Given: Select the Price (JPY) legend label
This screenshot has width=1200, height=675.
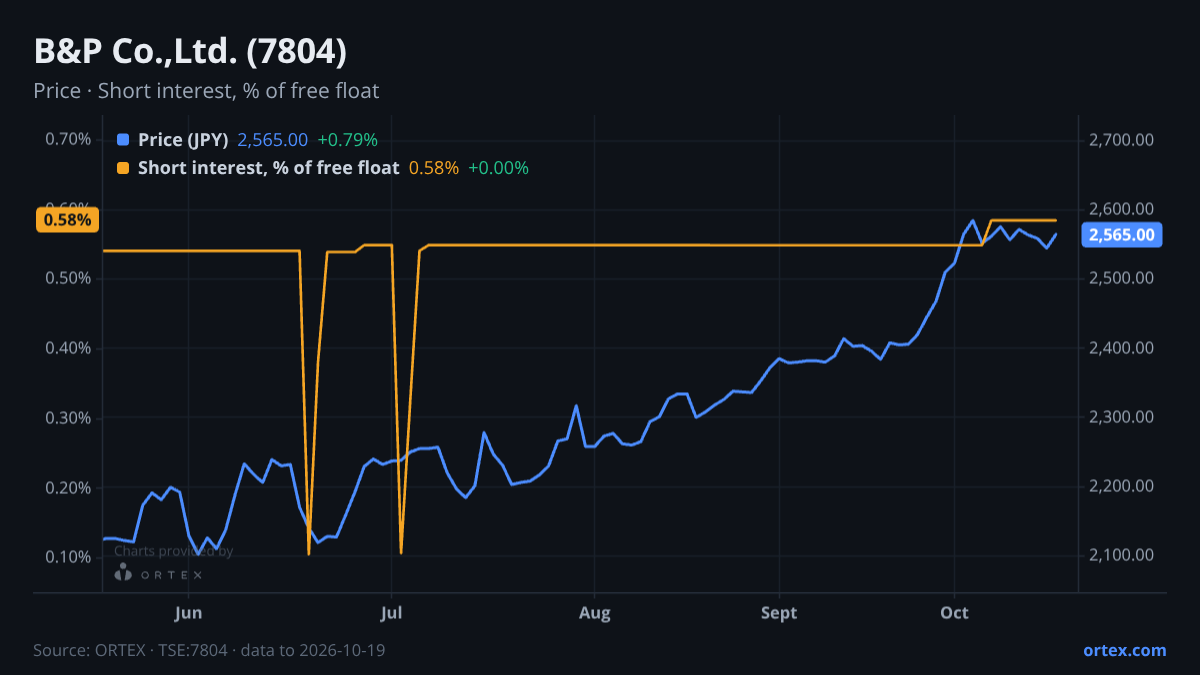Looking at the screenshot, I should (184, 140).
